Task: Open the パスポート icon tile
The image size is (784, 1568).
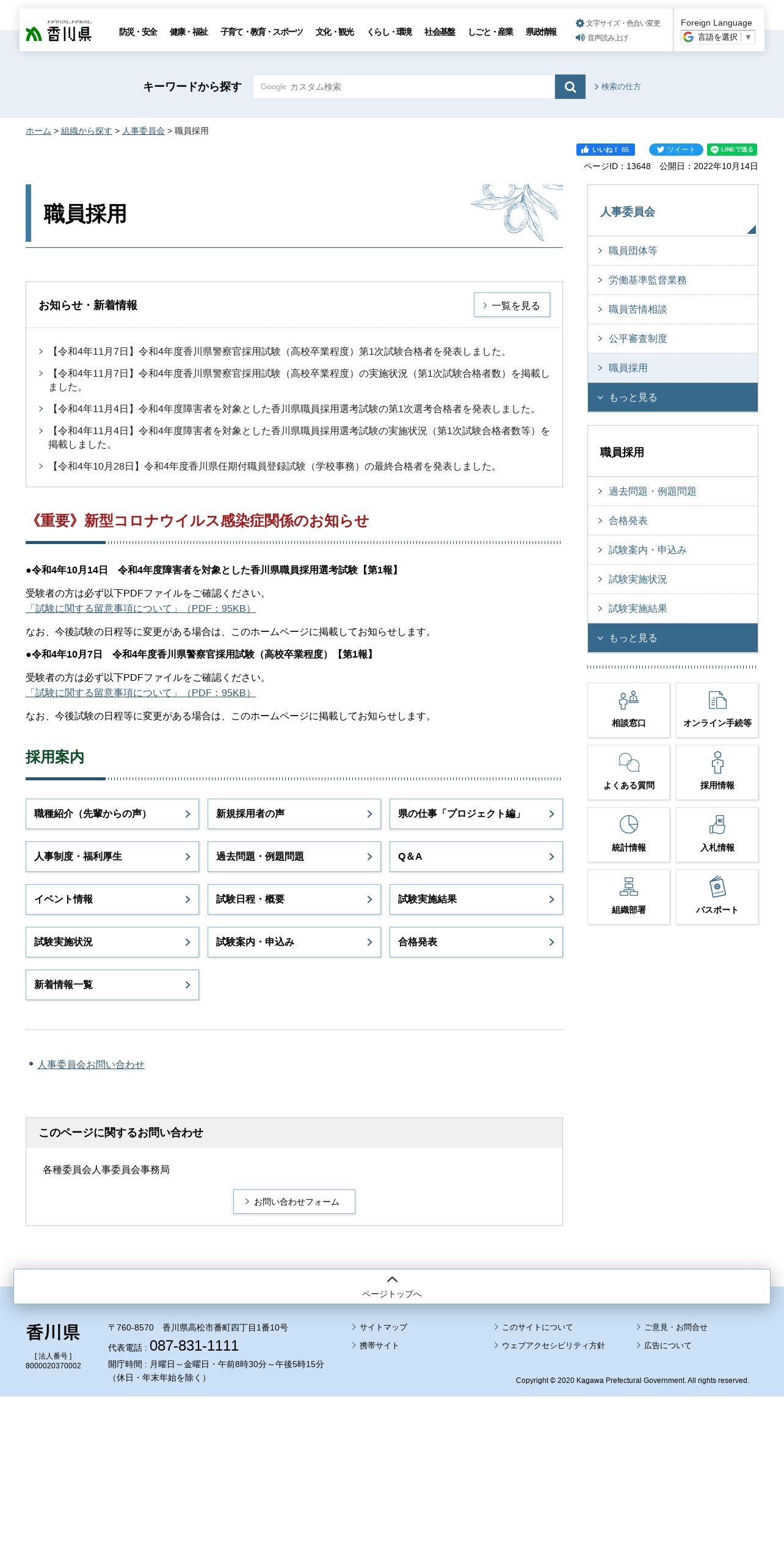Action: [x=717, y=897]
